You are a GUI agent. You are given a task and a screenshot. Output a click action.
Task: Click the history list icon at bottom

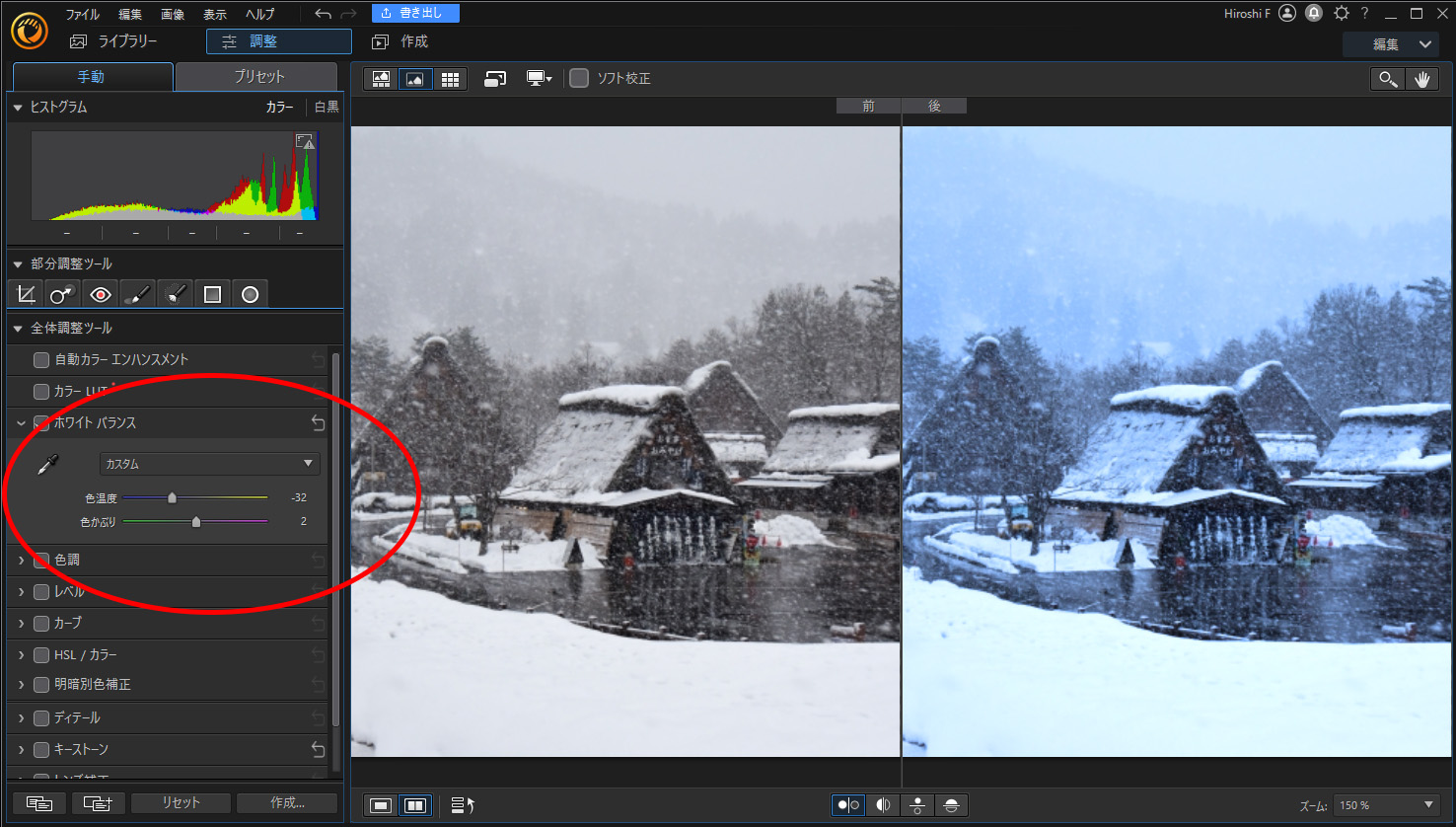pos(463,805)
